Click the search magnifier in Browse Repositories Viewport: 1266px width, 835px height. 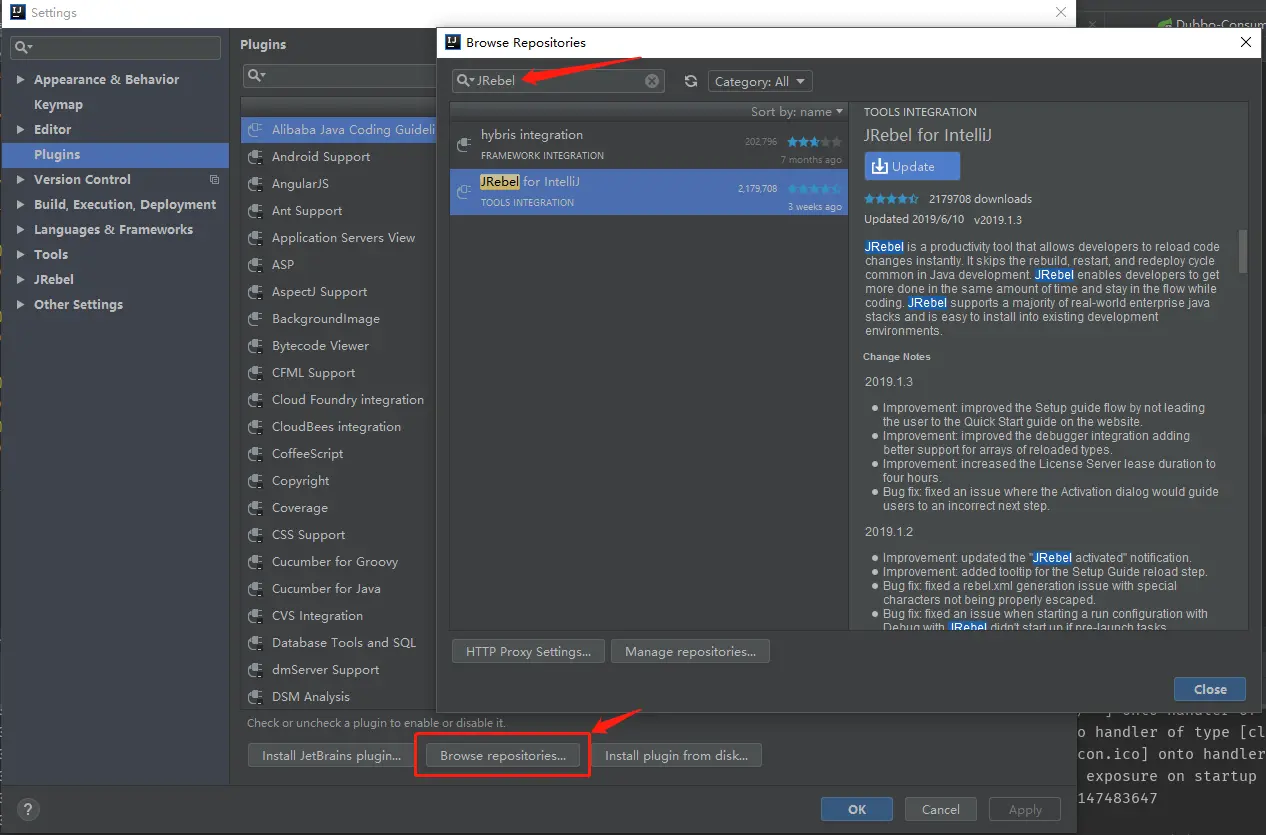[x=465, y=81]
